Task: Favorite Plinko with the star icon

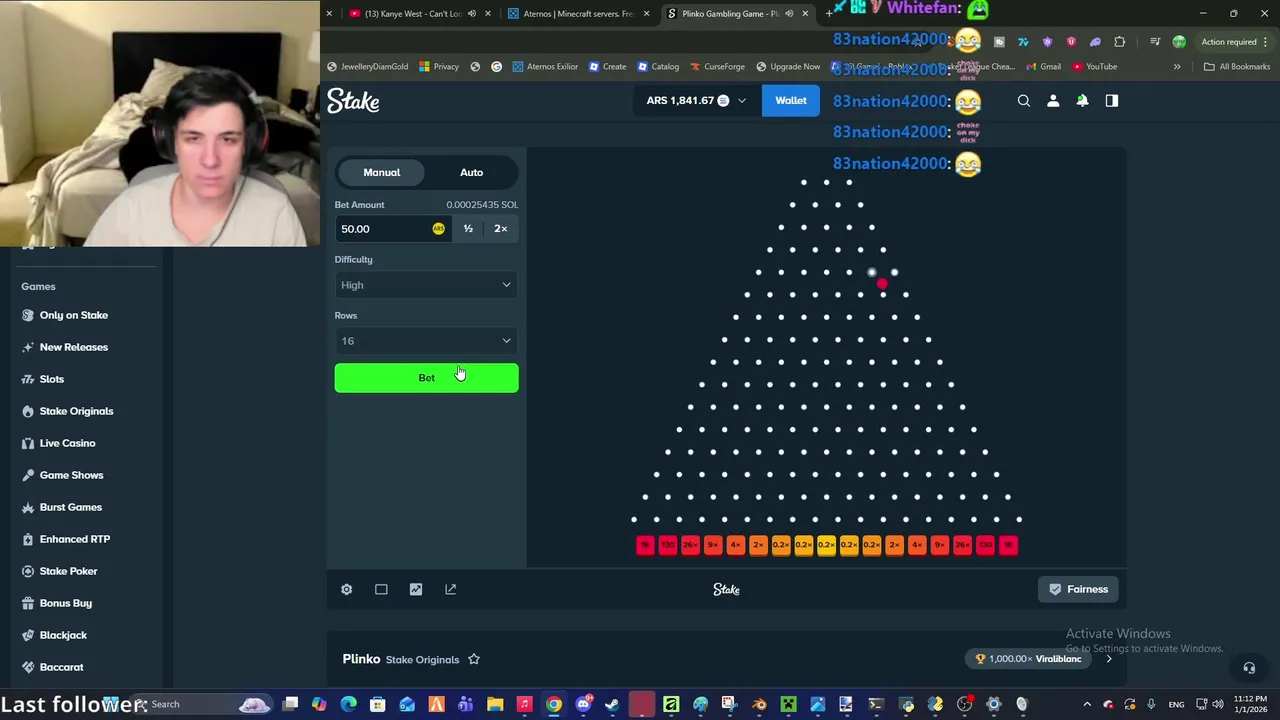Action: coord(474,659)
